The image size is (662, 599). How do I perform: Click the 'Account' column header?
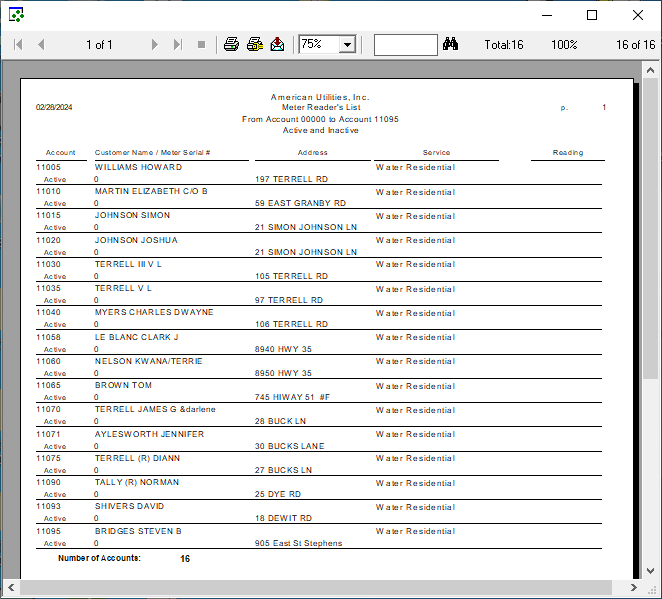60,152
